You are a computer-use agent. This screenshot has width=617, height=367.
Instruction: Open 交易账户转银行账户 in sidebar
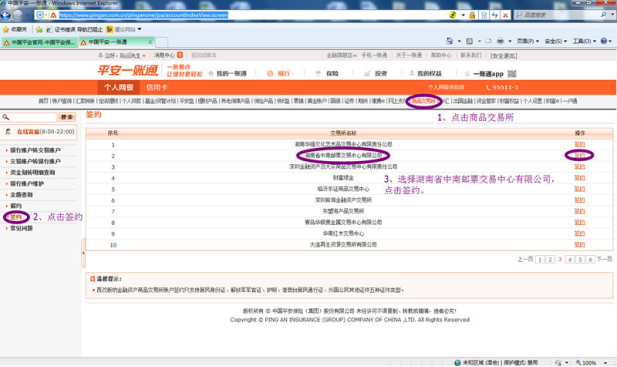tap(35, 161)
